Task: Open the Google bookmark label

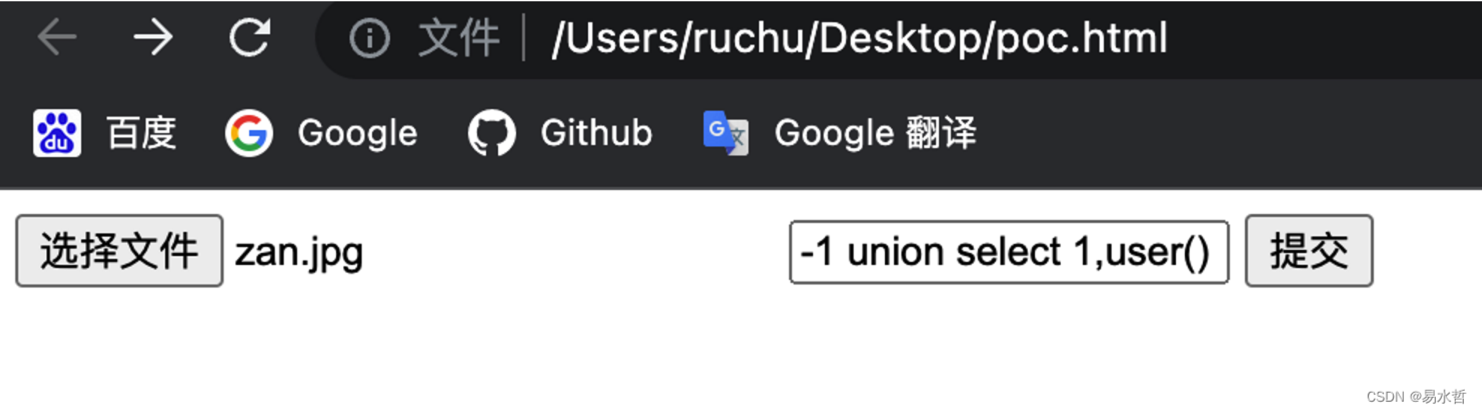Action: coord(357,133)
